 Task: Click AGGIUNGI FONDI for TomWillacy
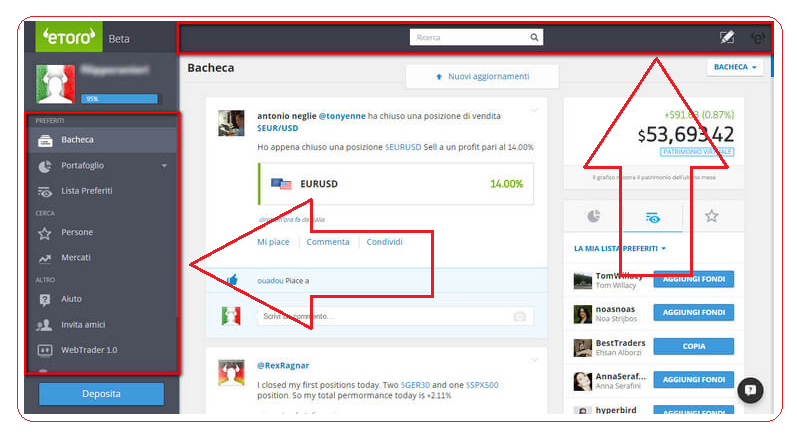coord(693,279)
